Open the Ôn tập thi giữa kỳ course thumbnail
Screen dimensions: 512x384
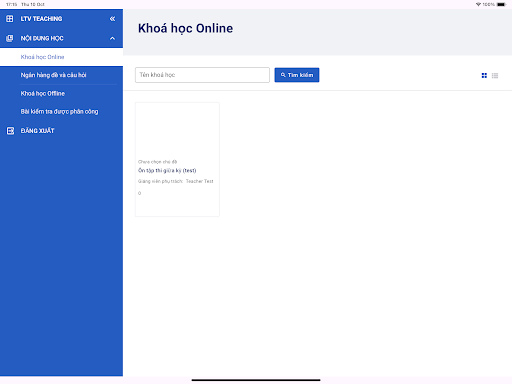(x=177, y=130)
